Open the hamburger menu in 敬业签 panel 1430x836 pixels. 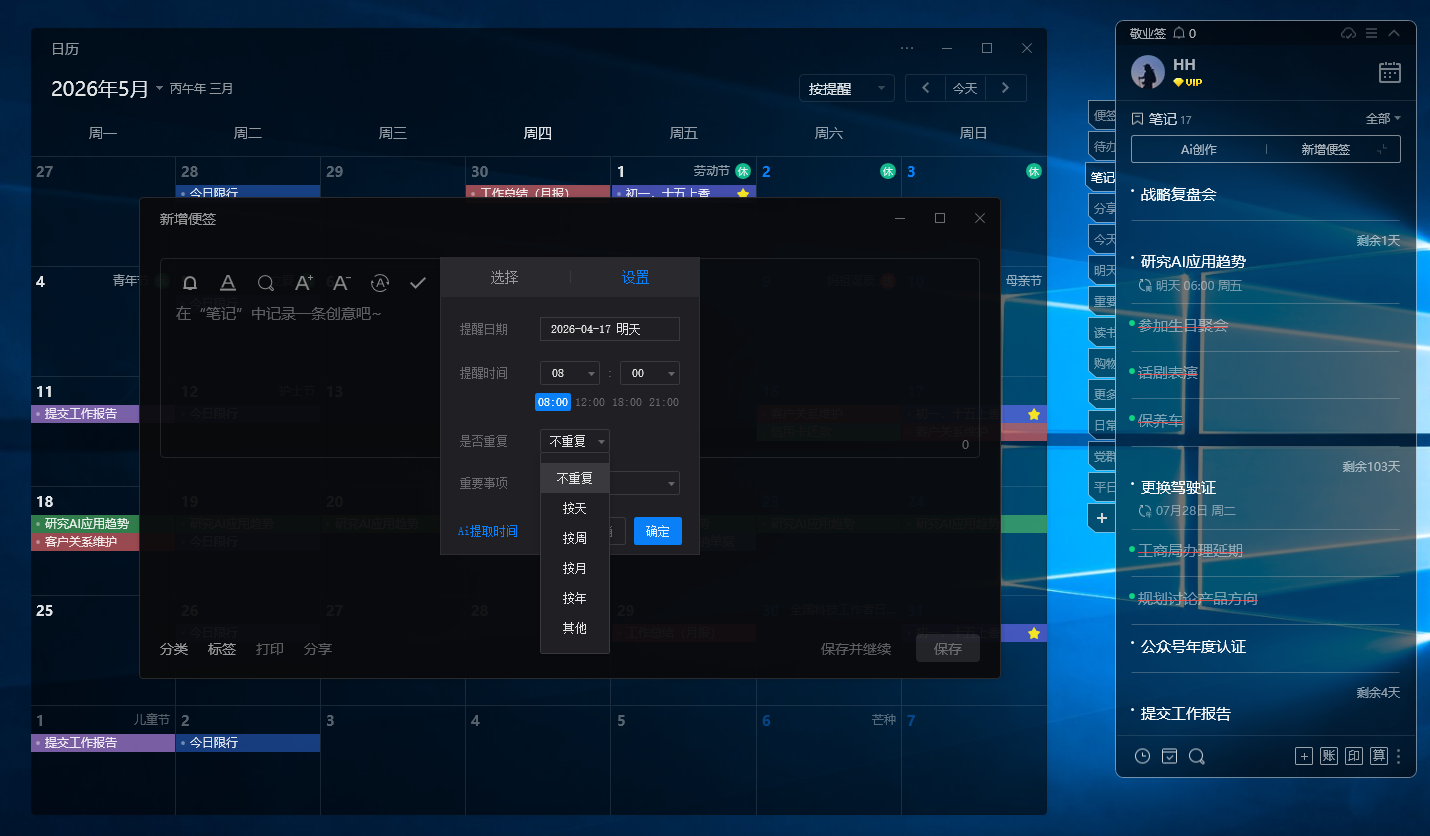pos(1372,33)
